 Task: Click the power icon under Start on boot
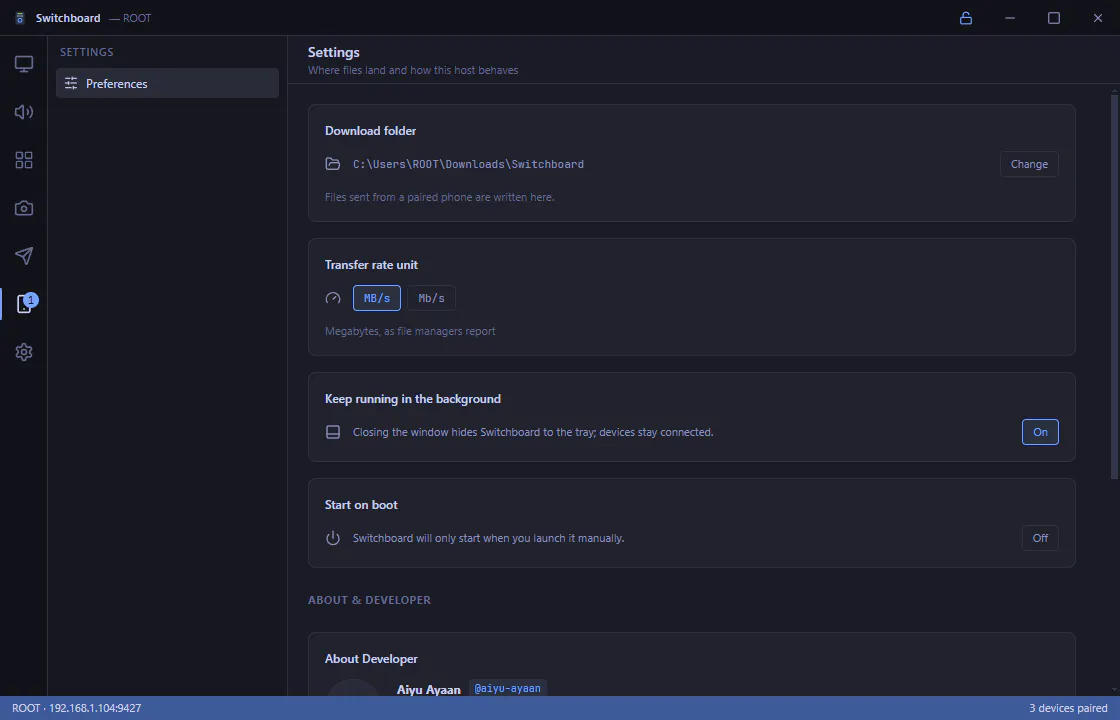tap(333, 538)
